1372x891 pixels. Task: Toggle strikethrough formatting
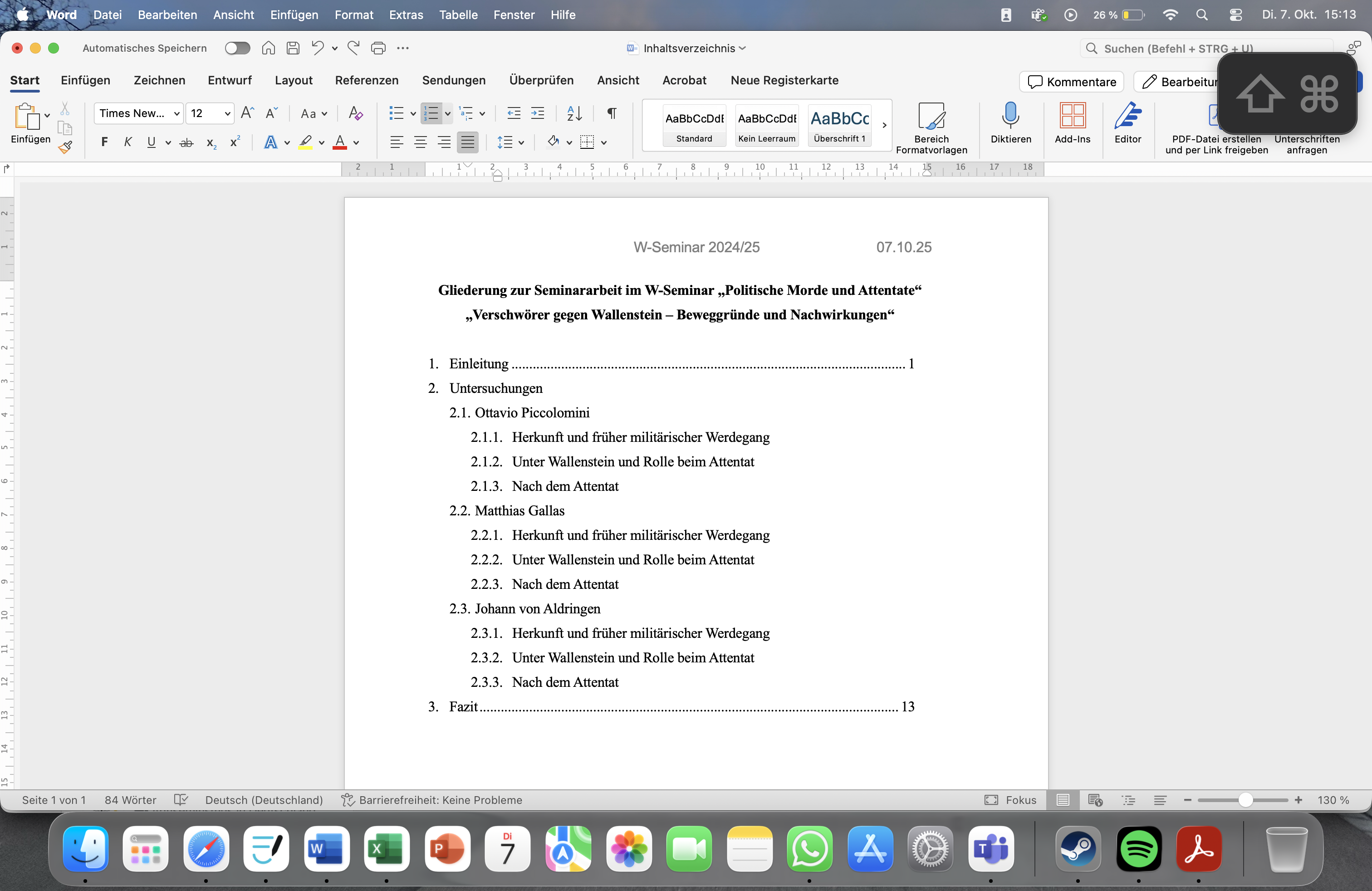click(186, 142)
